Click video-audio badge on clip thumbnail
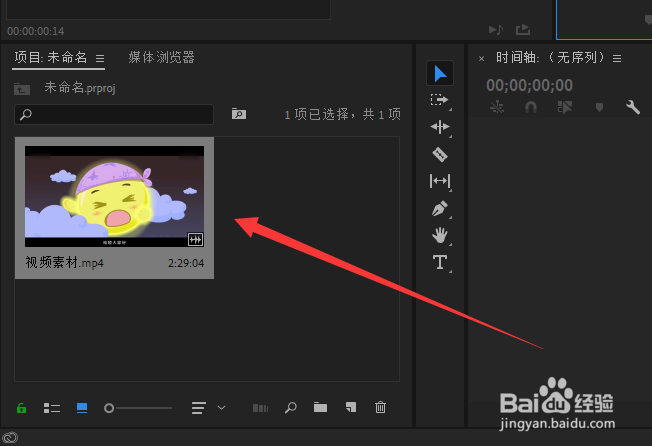 pos(195,239)
